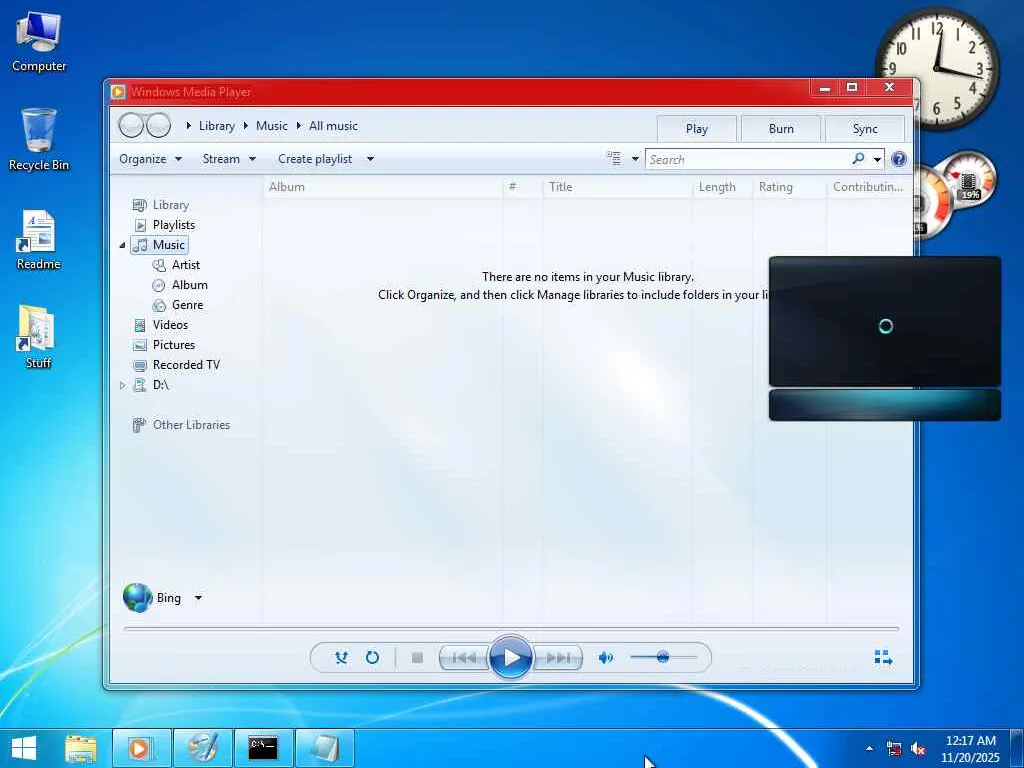The width and height of the screenshot is (1024, 768).
Task: Open the Windows Start button
Action: [x=24, y=748]
